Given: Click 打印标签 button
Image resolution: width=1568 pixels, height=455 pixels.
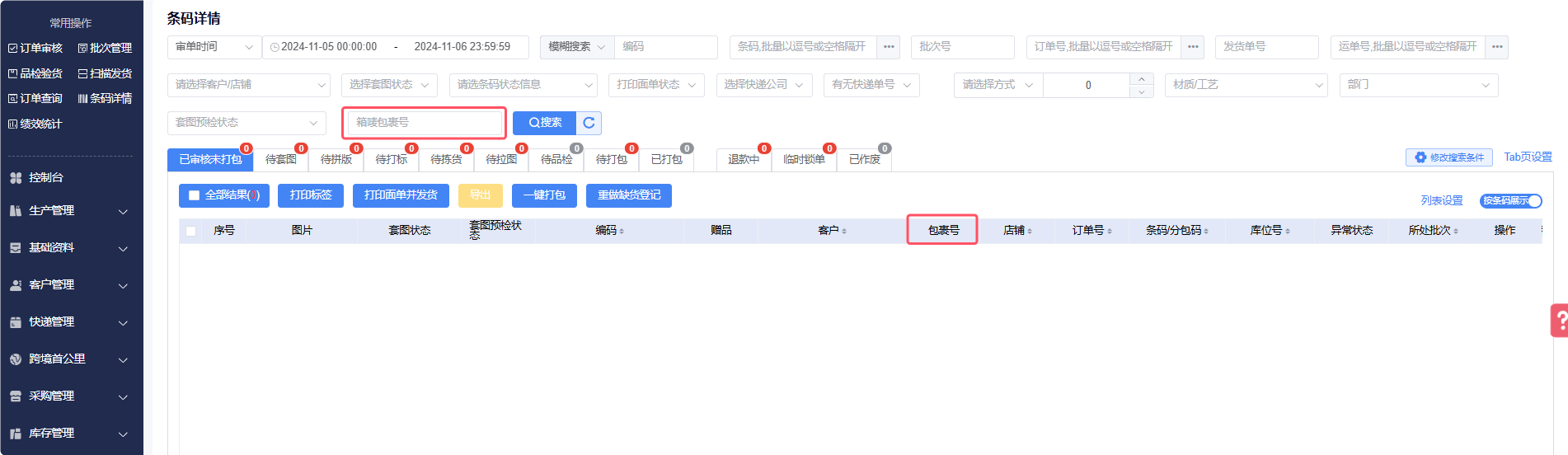Looking at the screenshot, I should click(311, 195).
